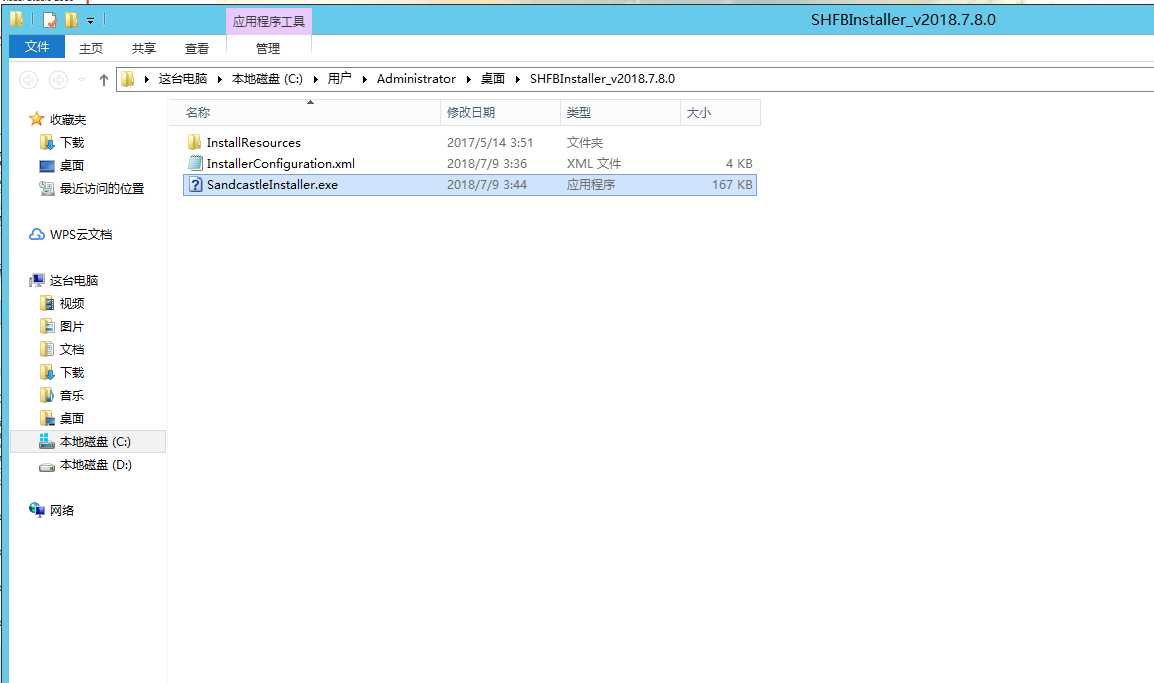Open the 音乐 folder in sidebar

(x=71, y=395)
